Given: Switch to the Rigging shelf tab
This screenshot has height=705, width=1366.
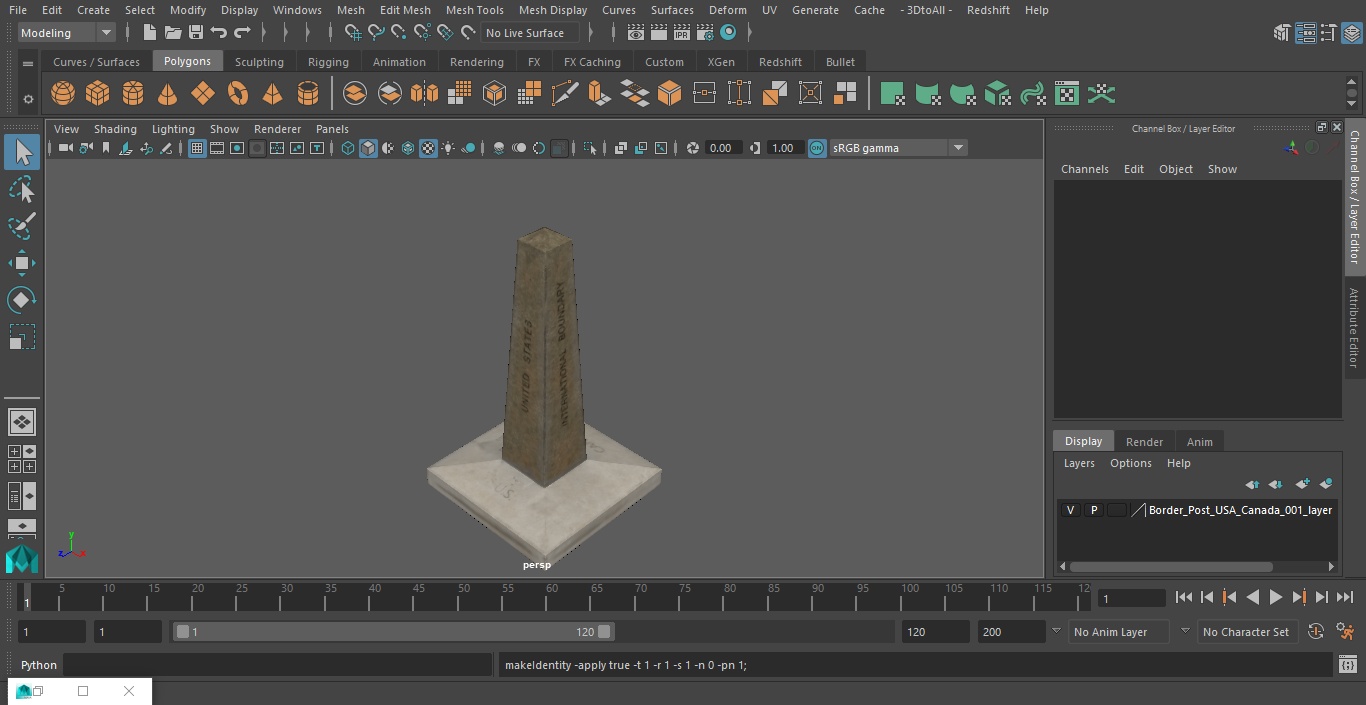Looking at the screenshot, I should (328, 62).
